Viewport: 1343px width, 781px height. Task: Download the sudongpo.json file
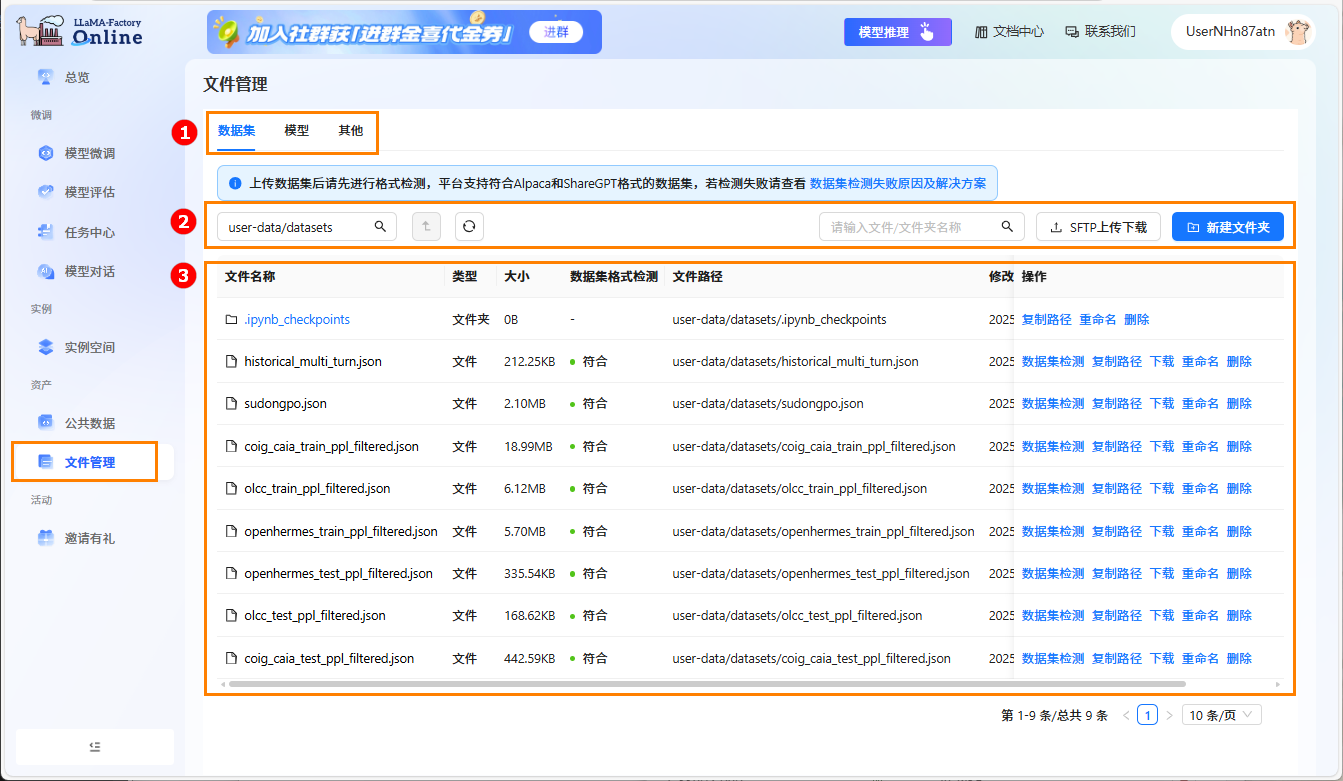coord(1162,403)
